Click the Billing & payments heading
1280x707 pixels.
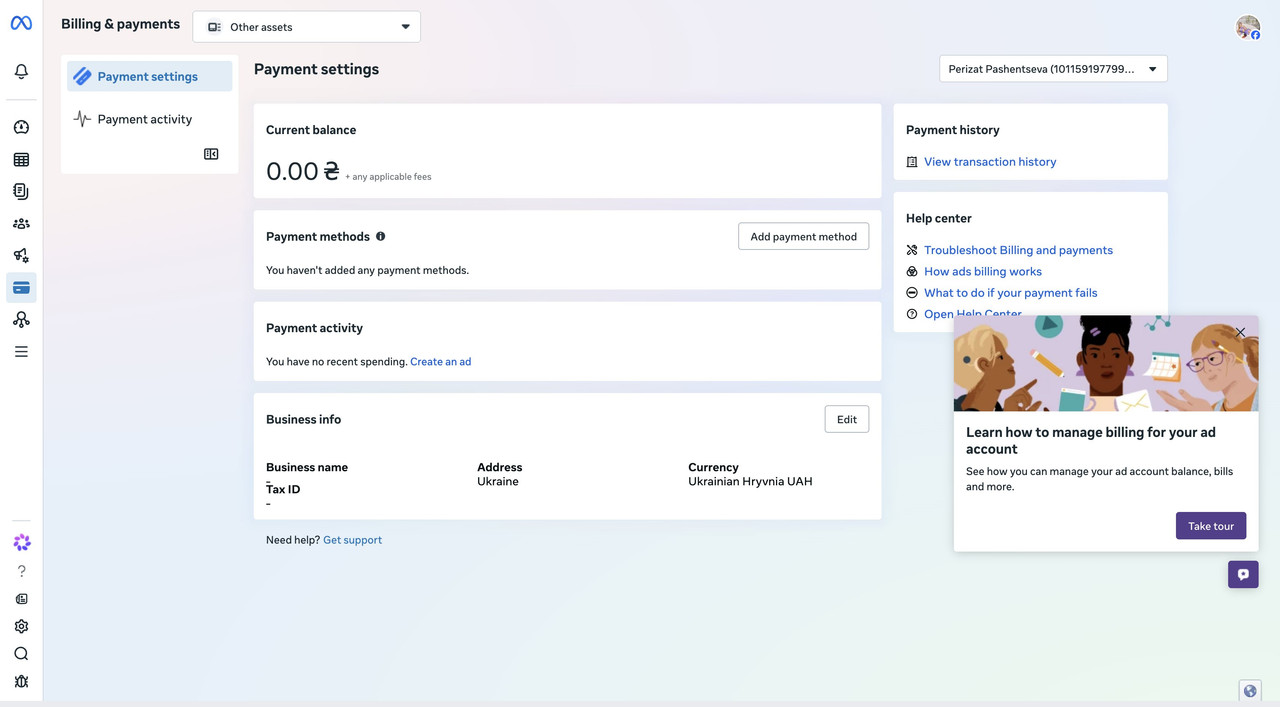pos(121,24)
